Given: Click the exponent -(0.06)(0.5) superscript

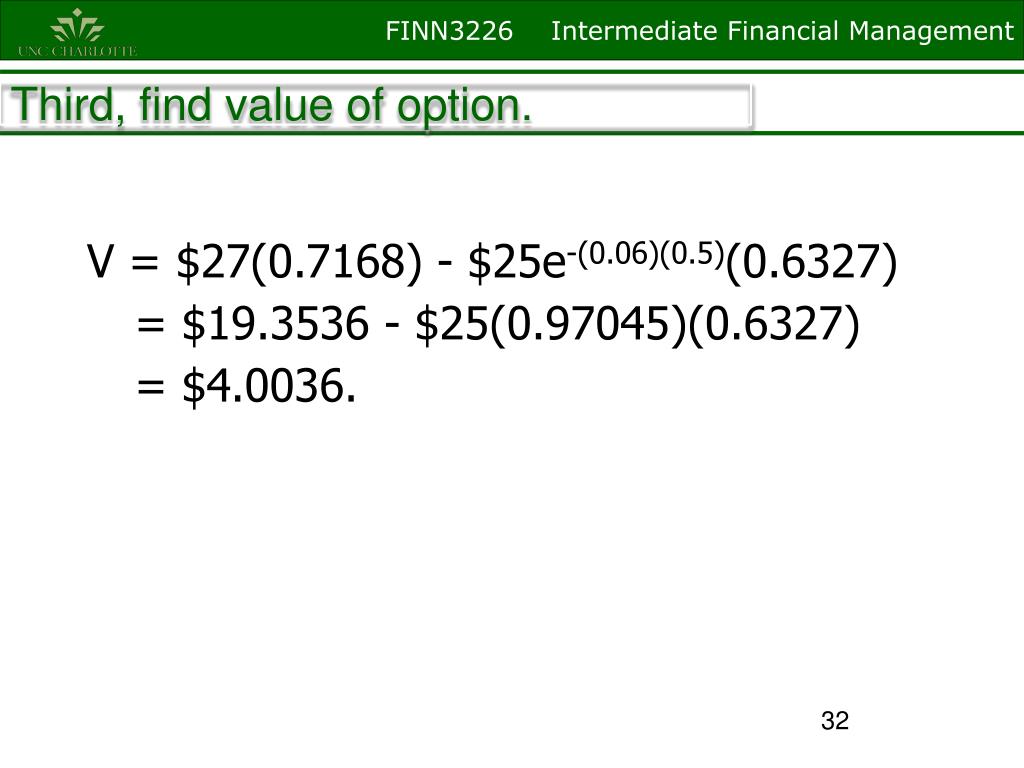Looking at the screenshot, I should 645,253.
